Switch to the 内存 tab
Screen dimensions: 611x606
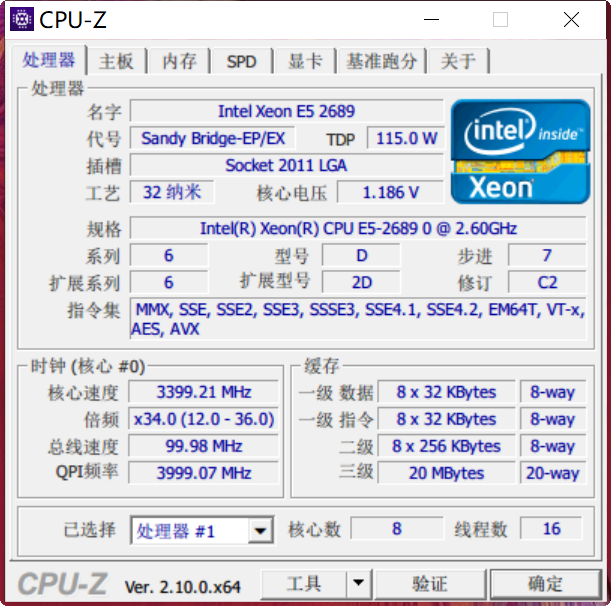tap(179, 61)
